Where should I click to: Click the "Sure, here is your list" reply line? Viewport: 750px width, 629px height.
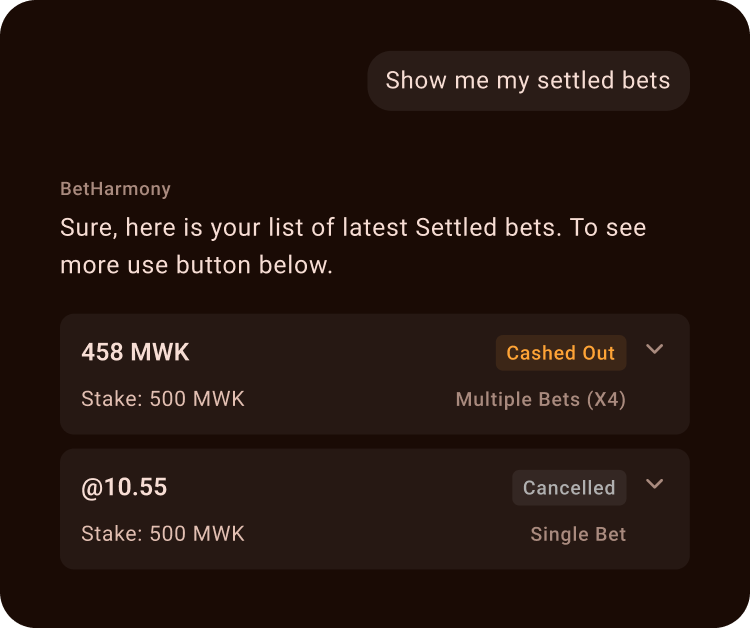(353, 228)
